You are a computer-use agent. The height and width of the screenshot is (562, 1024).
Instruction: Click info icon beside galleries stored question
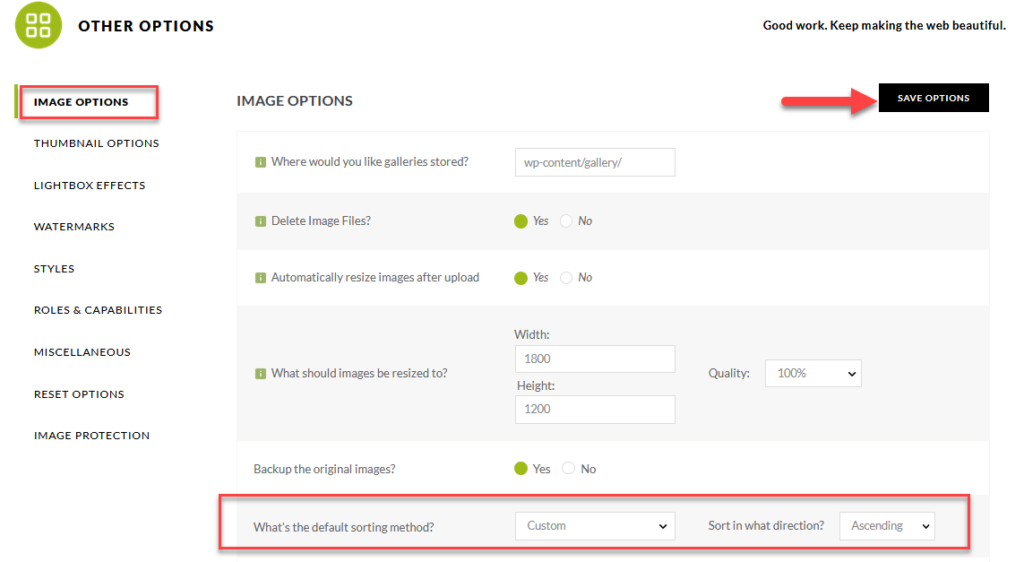coord(261,162)
